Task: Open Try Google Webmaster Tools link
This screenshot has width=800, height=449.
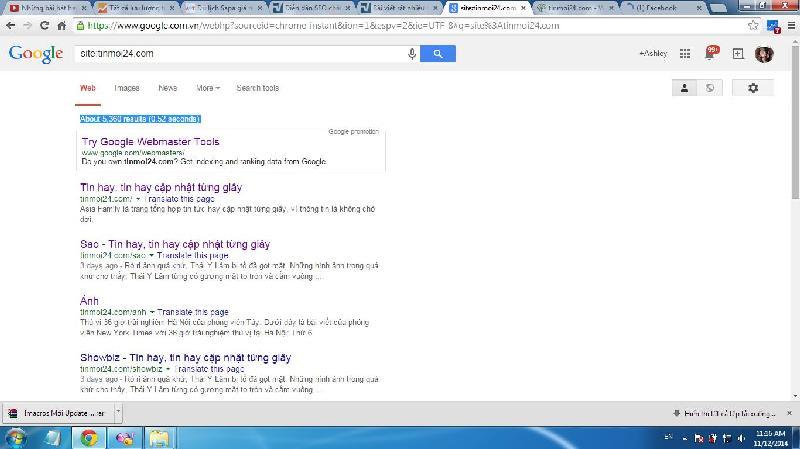Action: pos(151,142)
